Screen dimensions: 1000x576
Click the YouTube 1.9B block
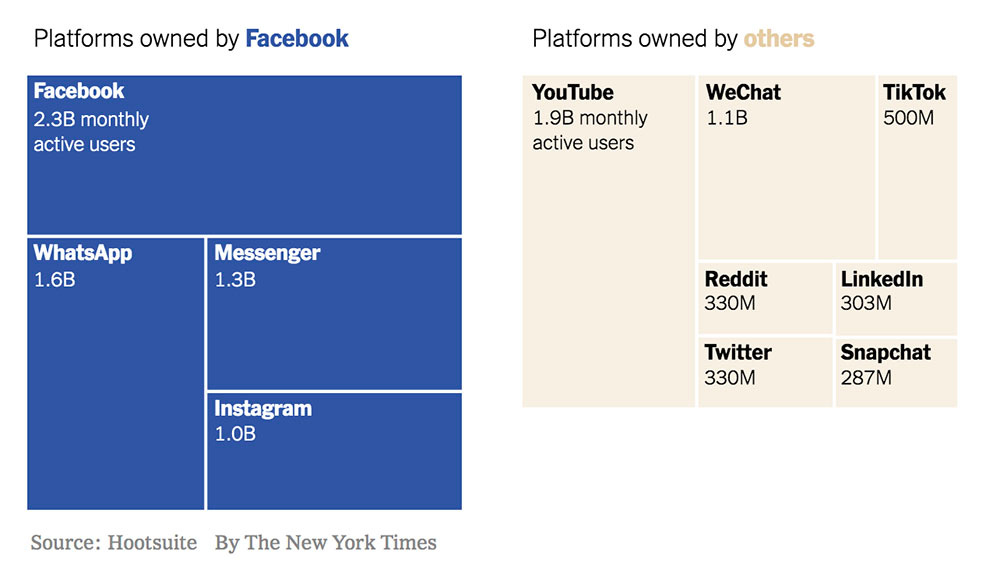click(608, 241)
